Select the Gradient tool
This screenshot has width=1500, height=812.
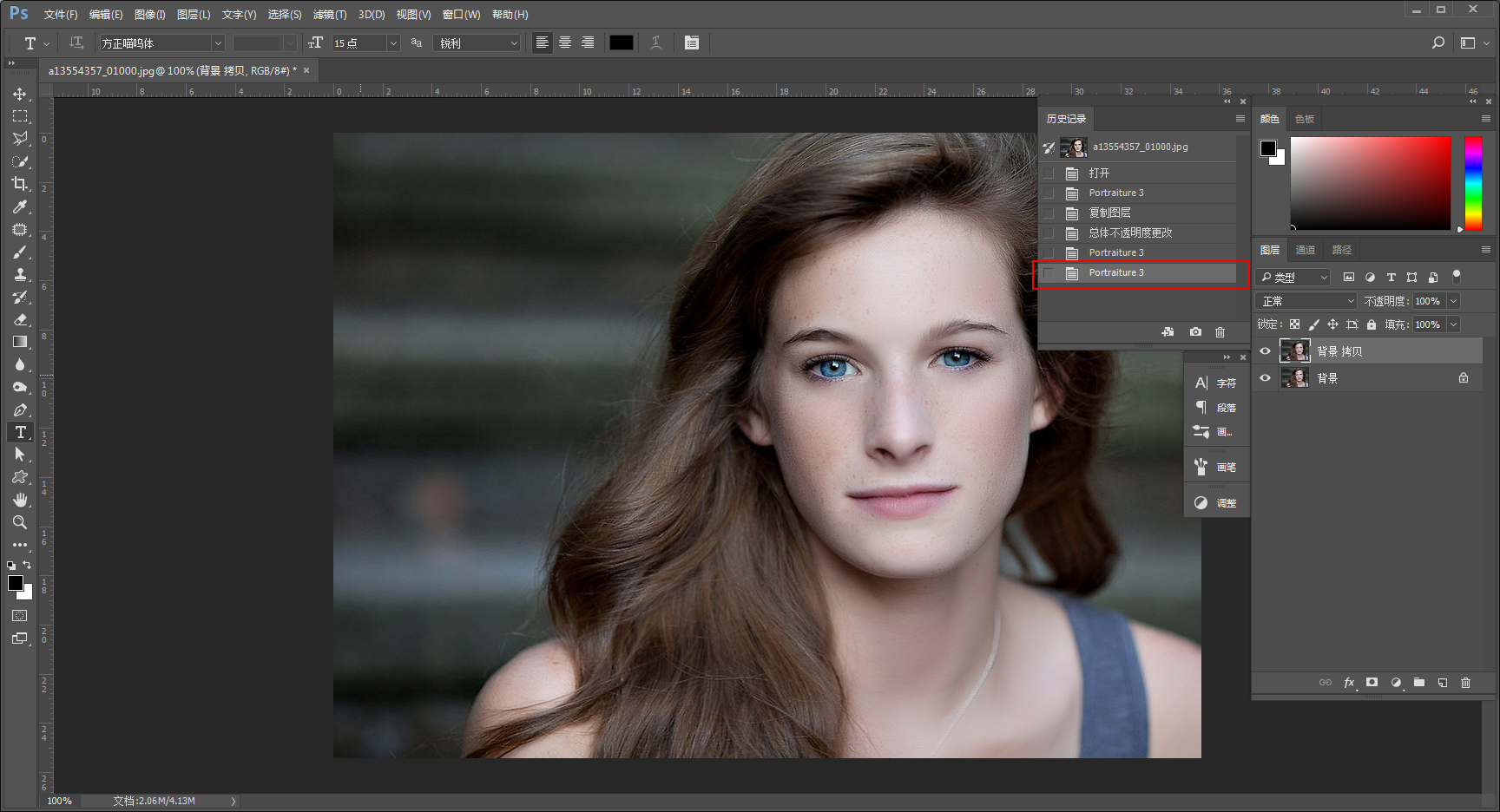click(20, 343)
